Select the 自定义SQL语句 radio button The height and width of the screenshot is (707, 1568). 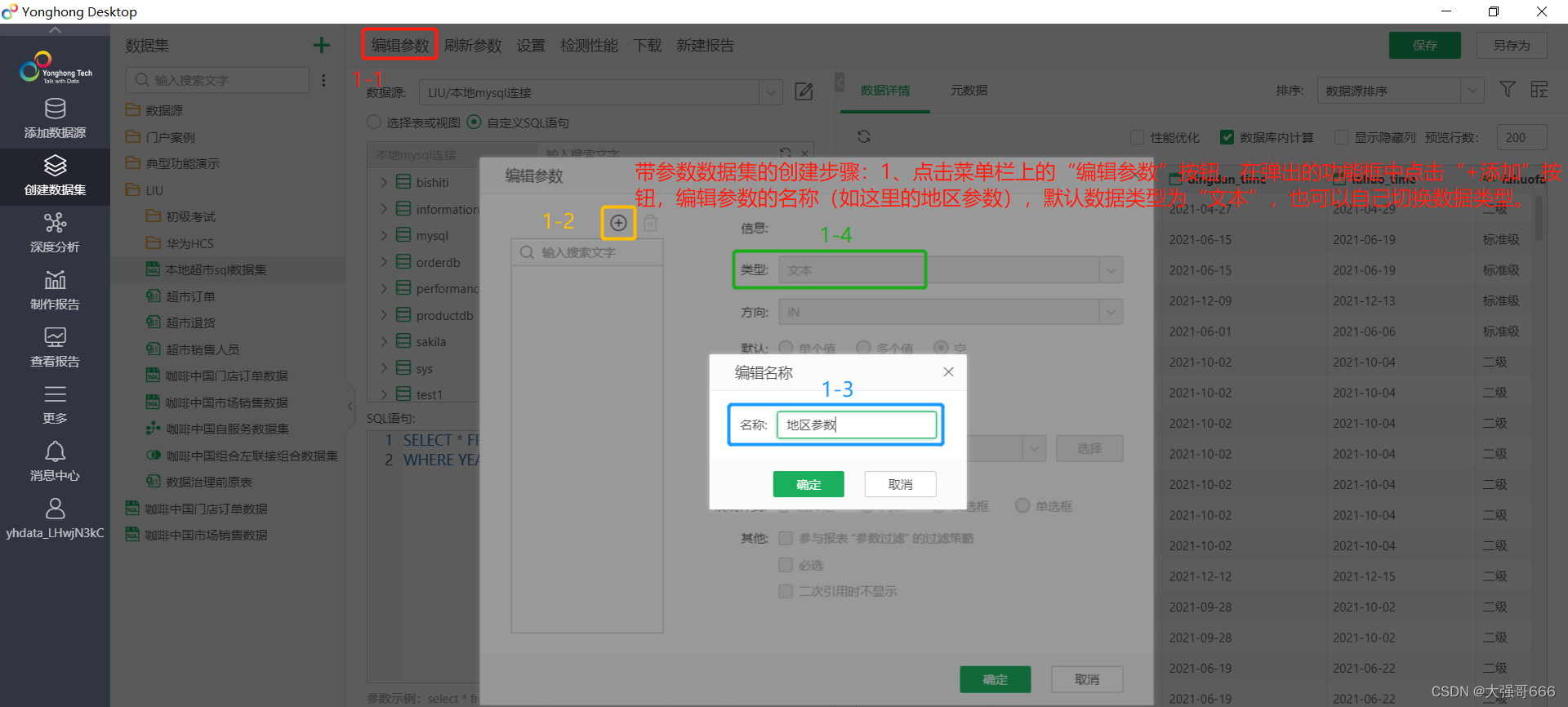pos(474,122)
